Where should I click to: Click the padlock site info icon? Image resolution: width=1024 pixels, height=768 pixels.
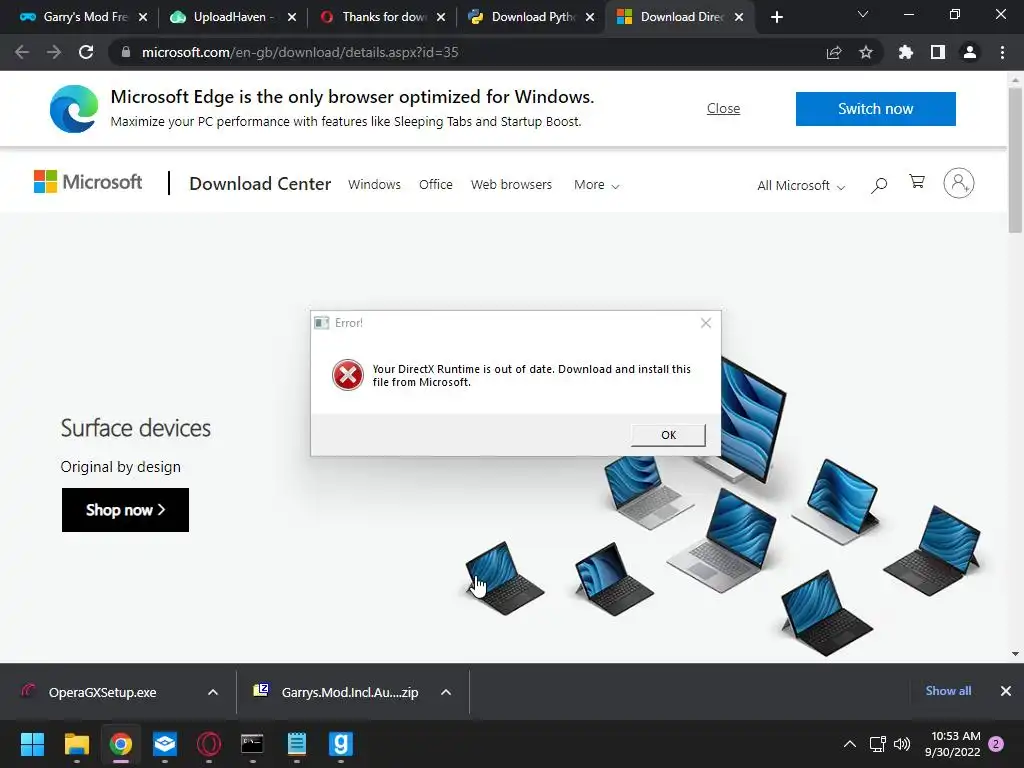click(126, 52)
